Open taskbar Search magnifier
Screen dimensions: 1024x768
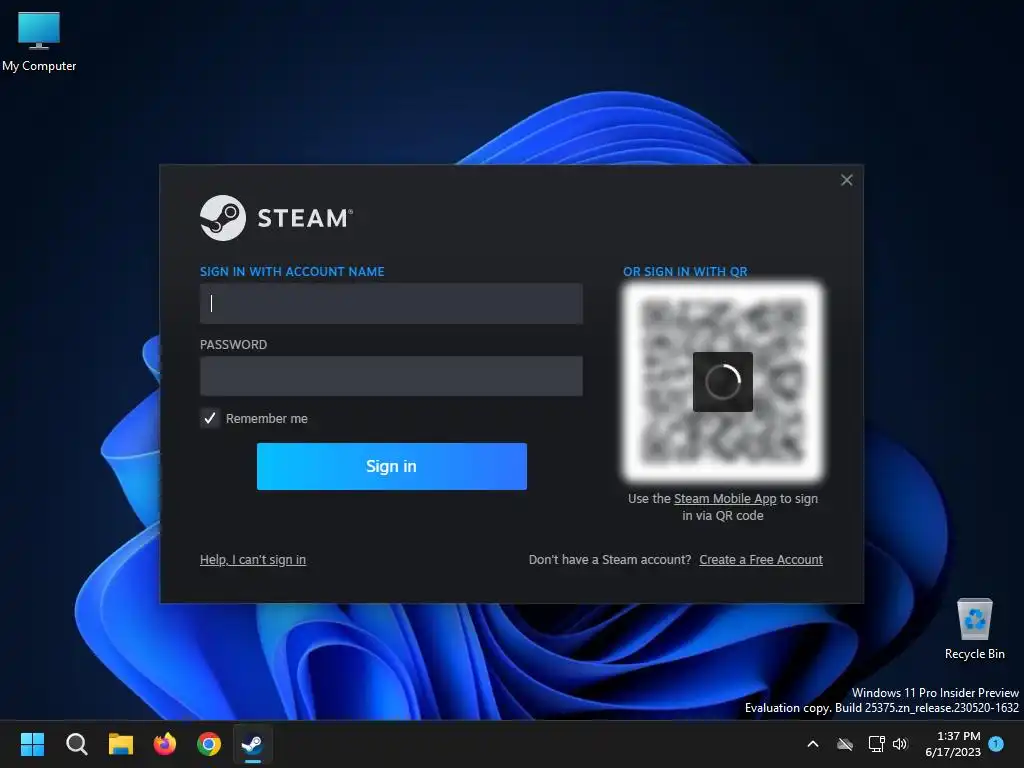pos(76,744)
